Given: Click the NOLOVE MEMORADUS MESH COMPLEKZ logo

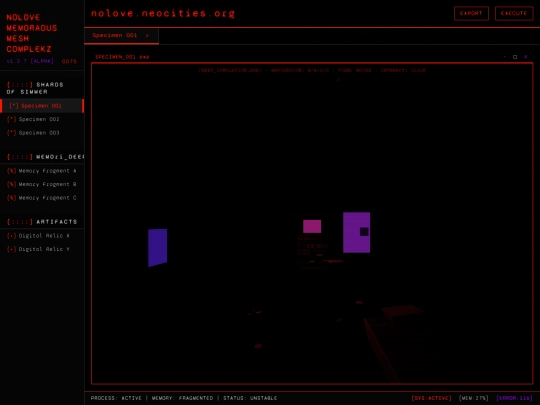Looking at the screenshot, I should pos(32,33).
